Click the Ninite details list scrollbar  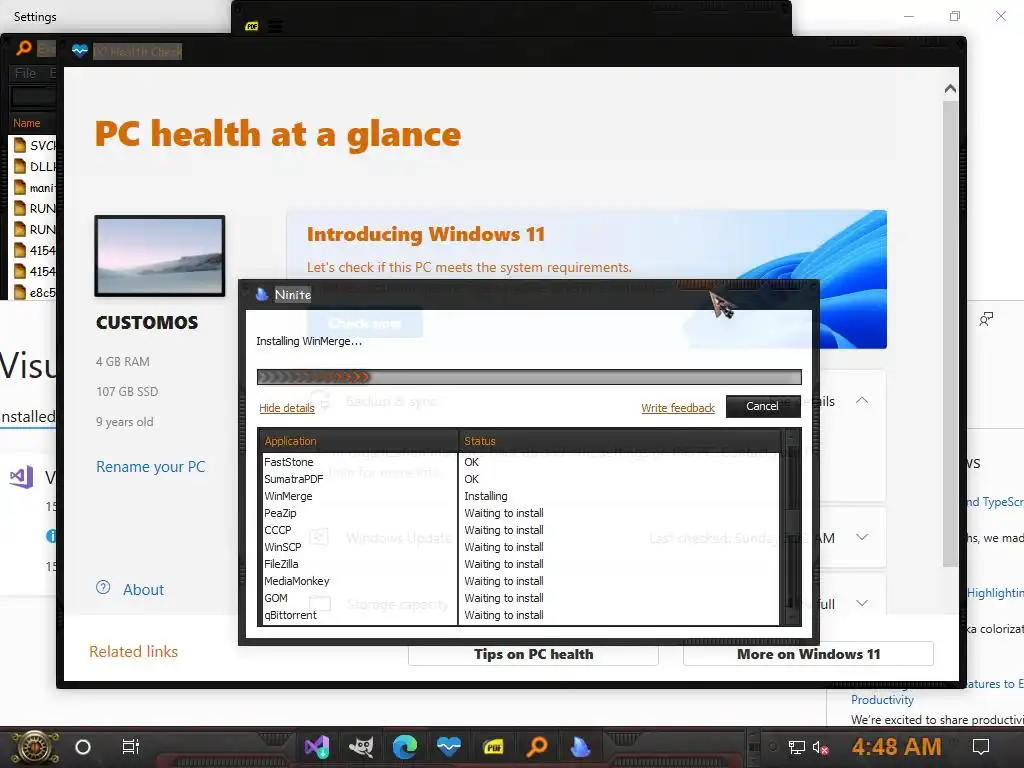coord(793,528)
